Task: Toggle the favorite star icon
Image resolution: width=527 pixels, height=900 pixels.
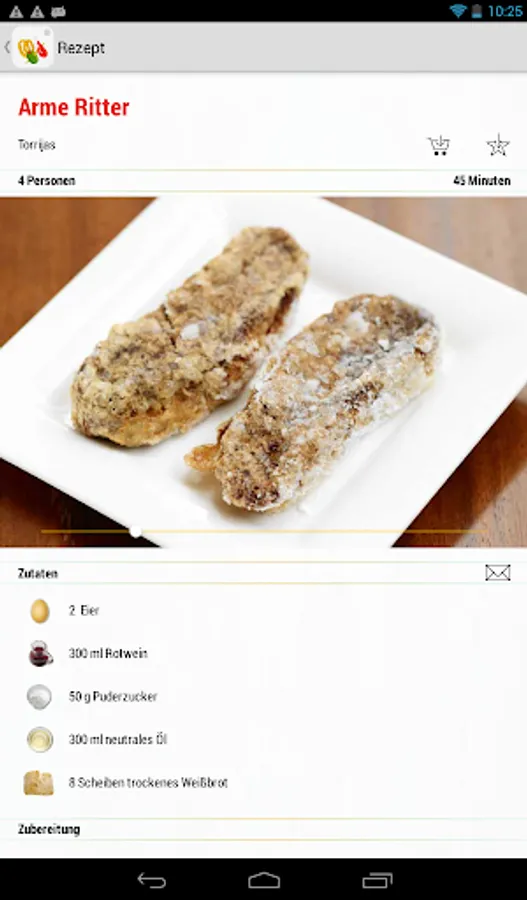Action: point(498,145)
